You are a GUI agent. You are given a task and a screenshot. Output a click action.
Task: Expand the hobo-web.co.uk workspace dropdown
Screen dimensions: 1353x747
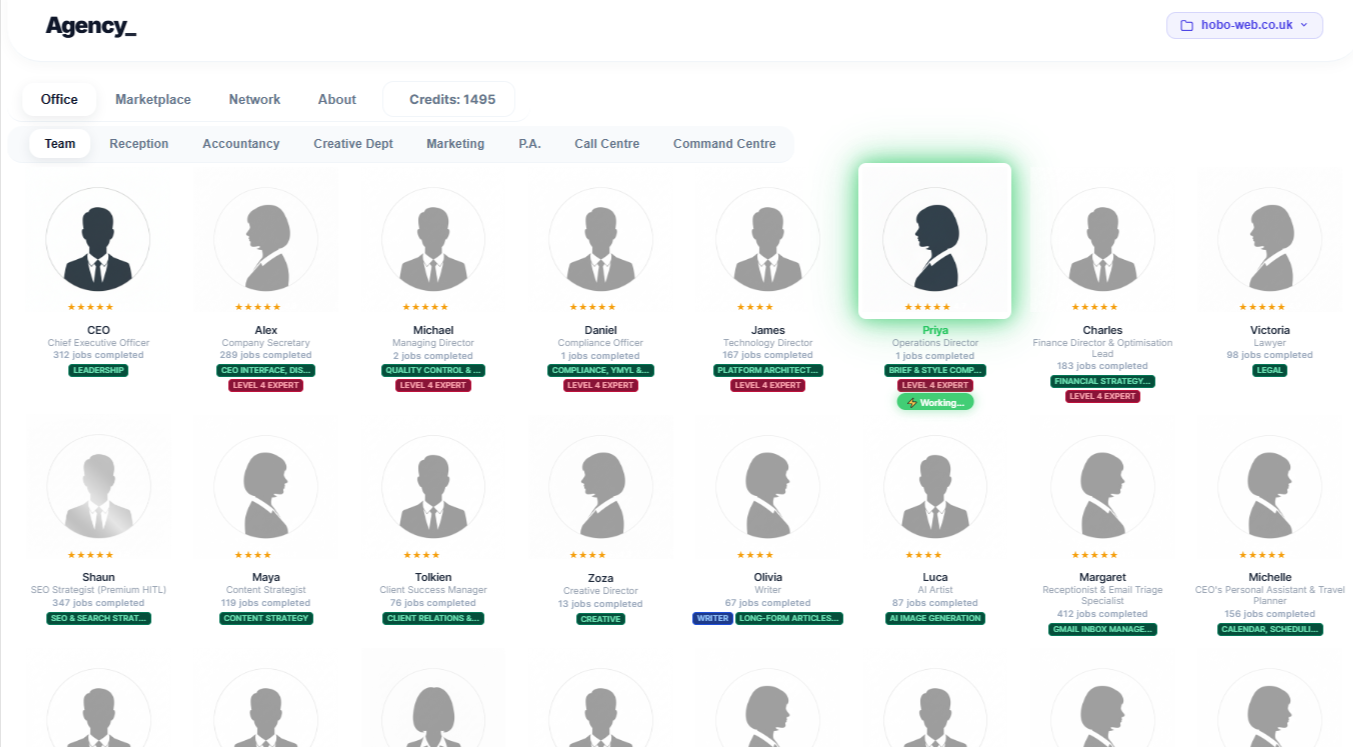tap(1244, 25)
